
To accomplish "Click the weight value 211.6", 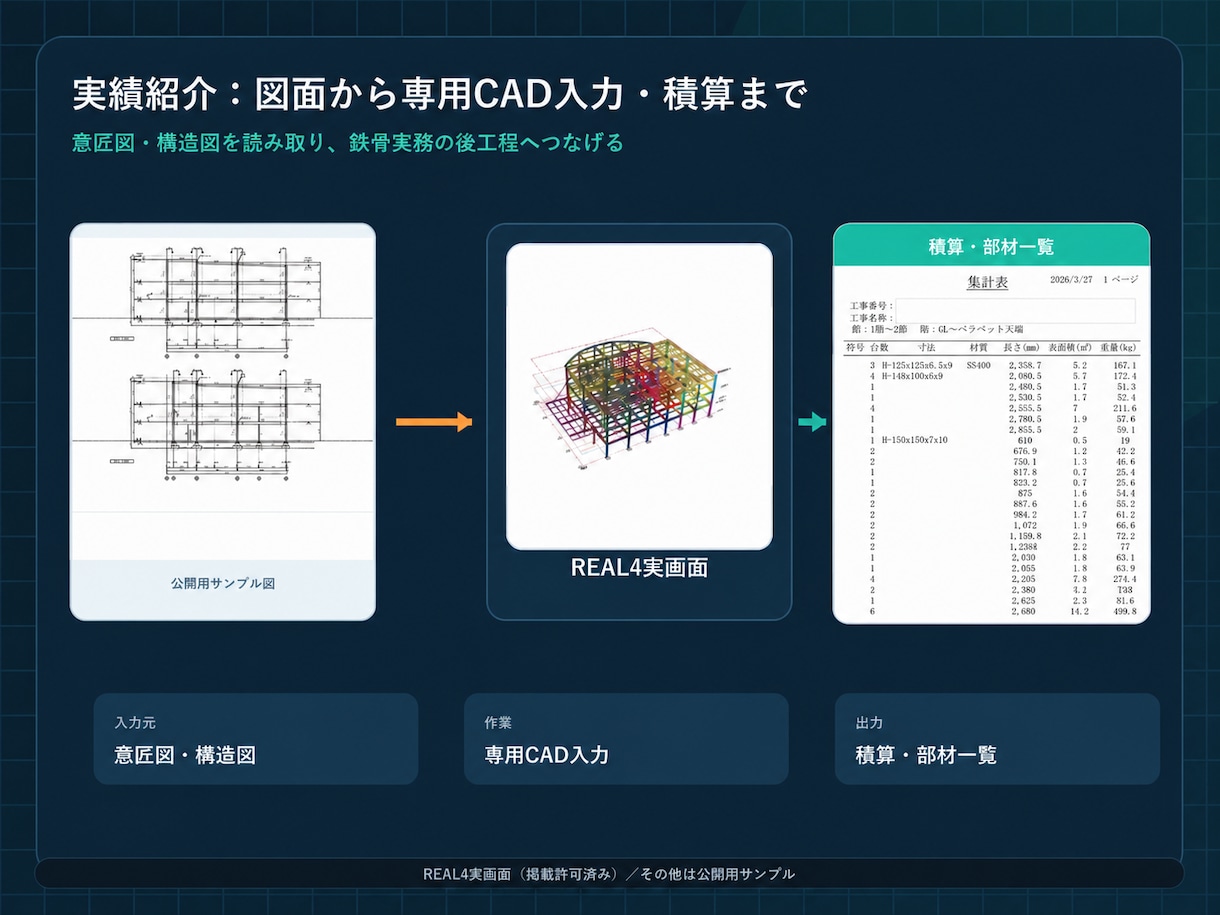I will tap(1125, 408).
